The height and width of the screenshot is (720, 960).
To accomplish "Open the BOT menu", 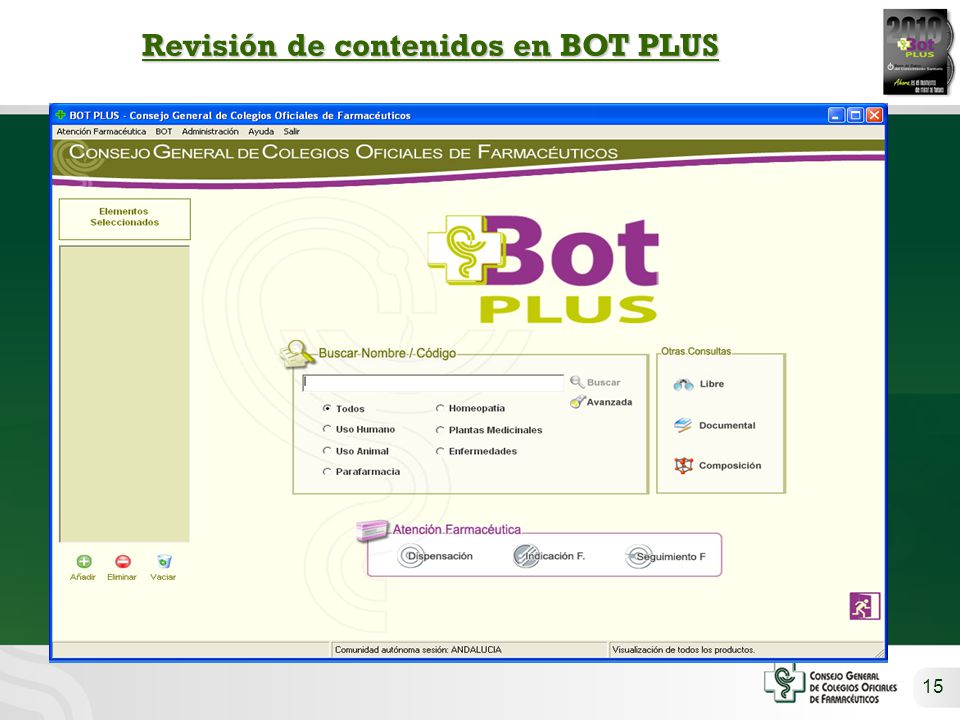I will (163, 132).
